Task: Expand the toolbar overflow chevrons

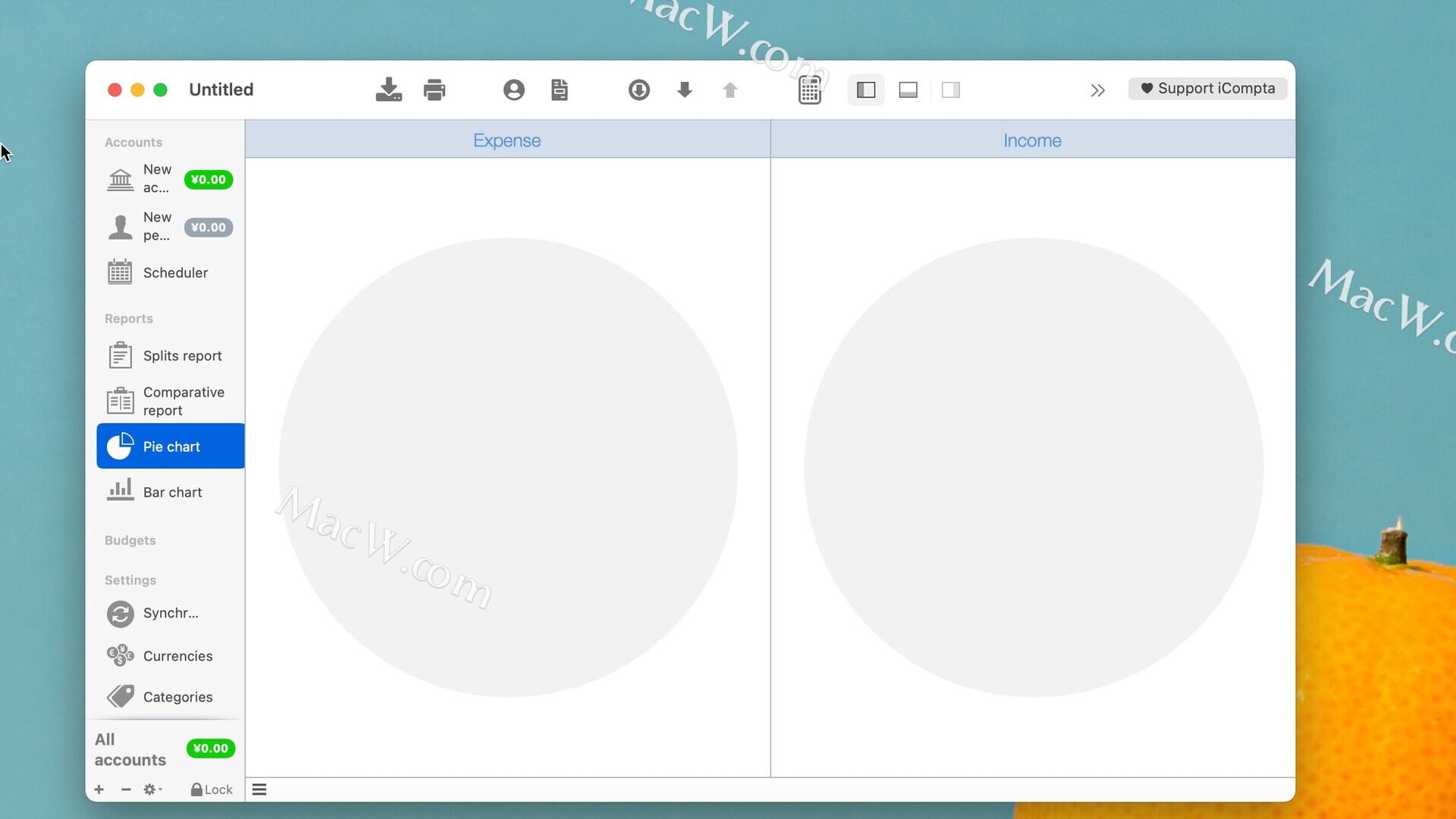Action: coord(1097,90)
